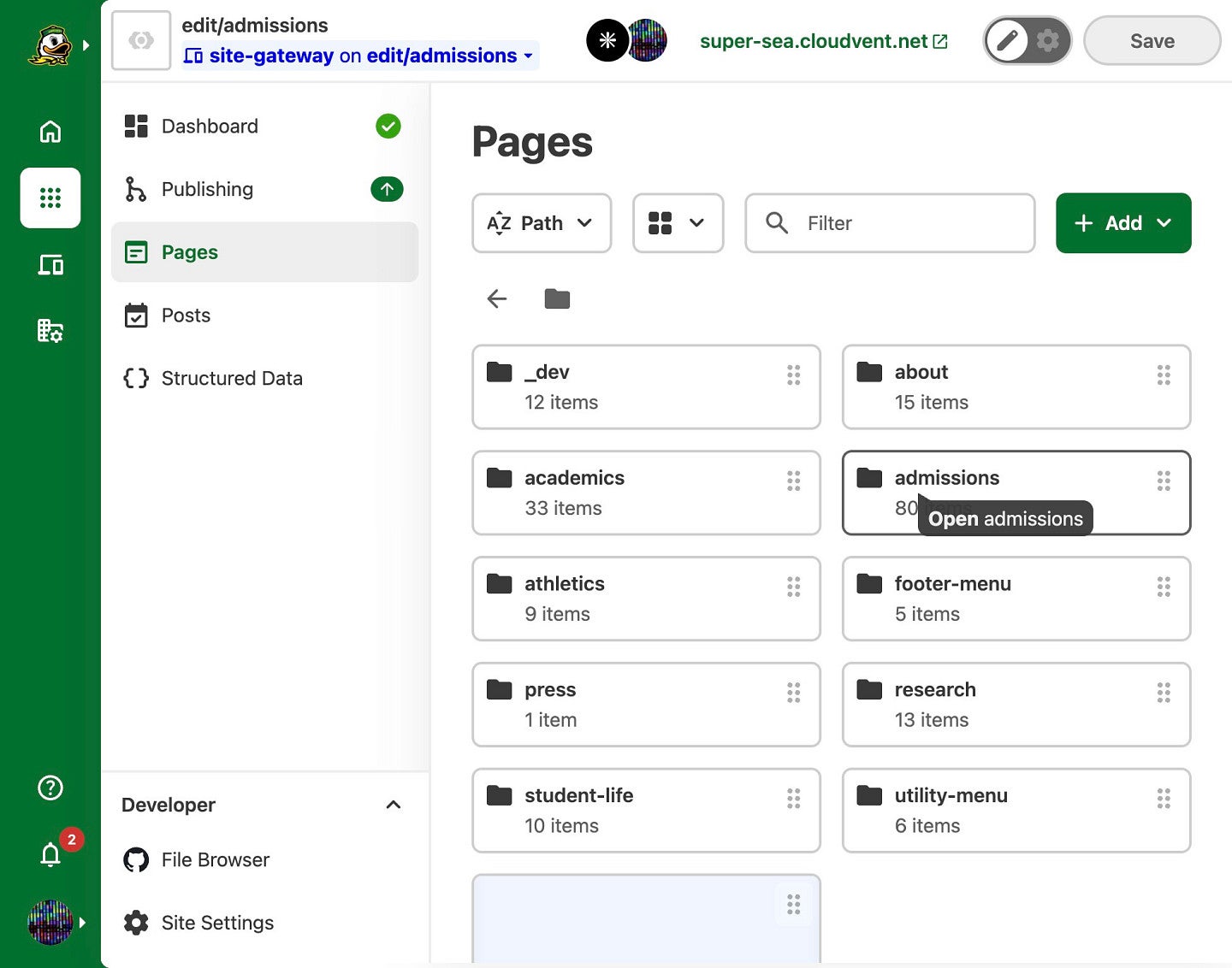The width and height of the screenshot is (1232, 968).
Task: Click drag handle on student-life folder
Action: coord(794,799)
